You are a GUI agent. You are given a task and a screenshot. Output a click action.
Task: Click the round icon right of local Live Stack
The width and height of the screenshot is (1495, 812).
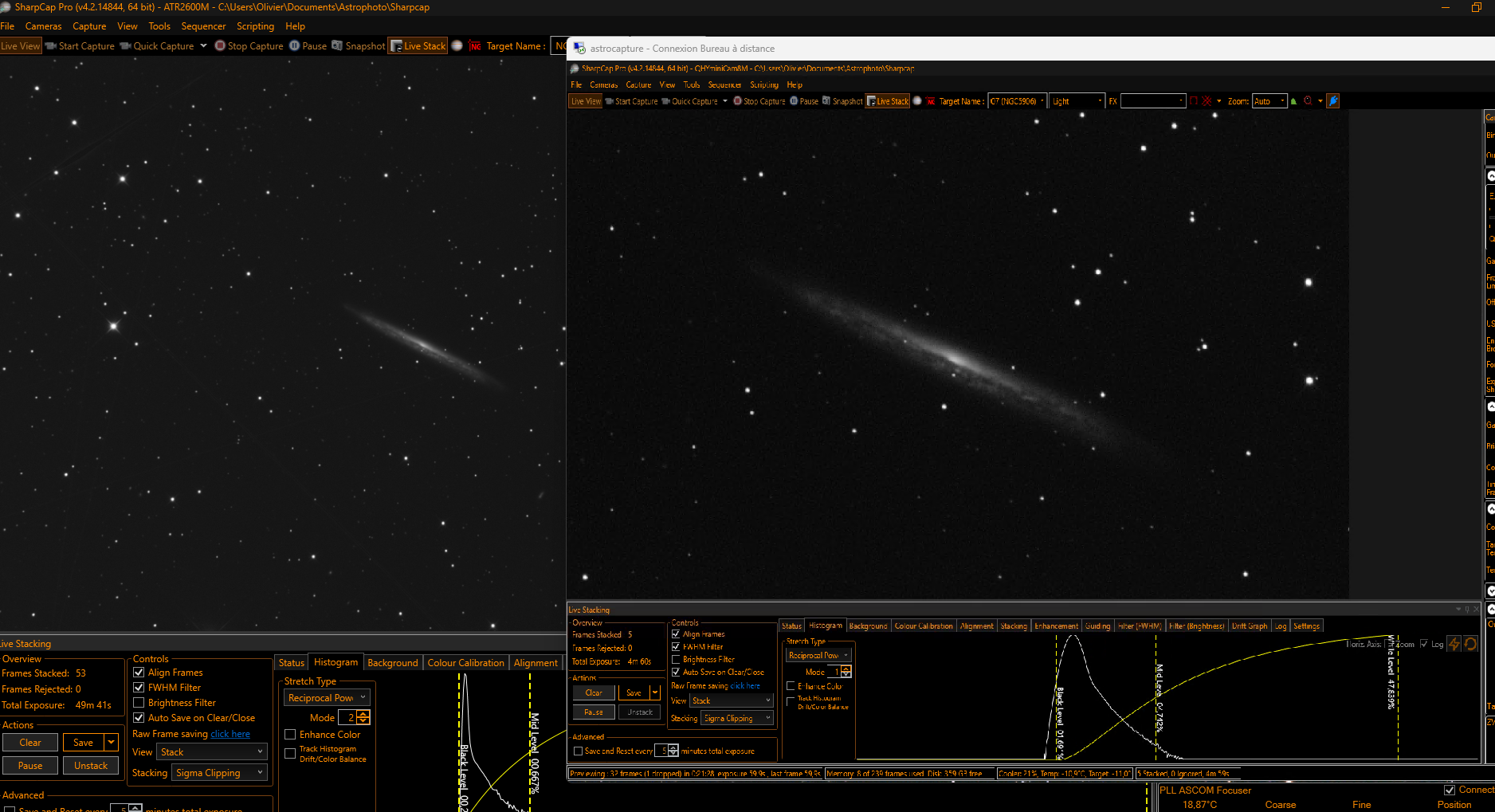pos(457,46)
